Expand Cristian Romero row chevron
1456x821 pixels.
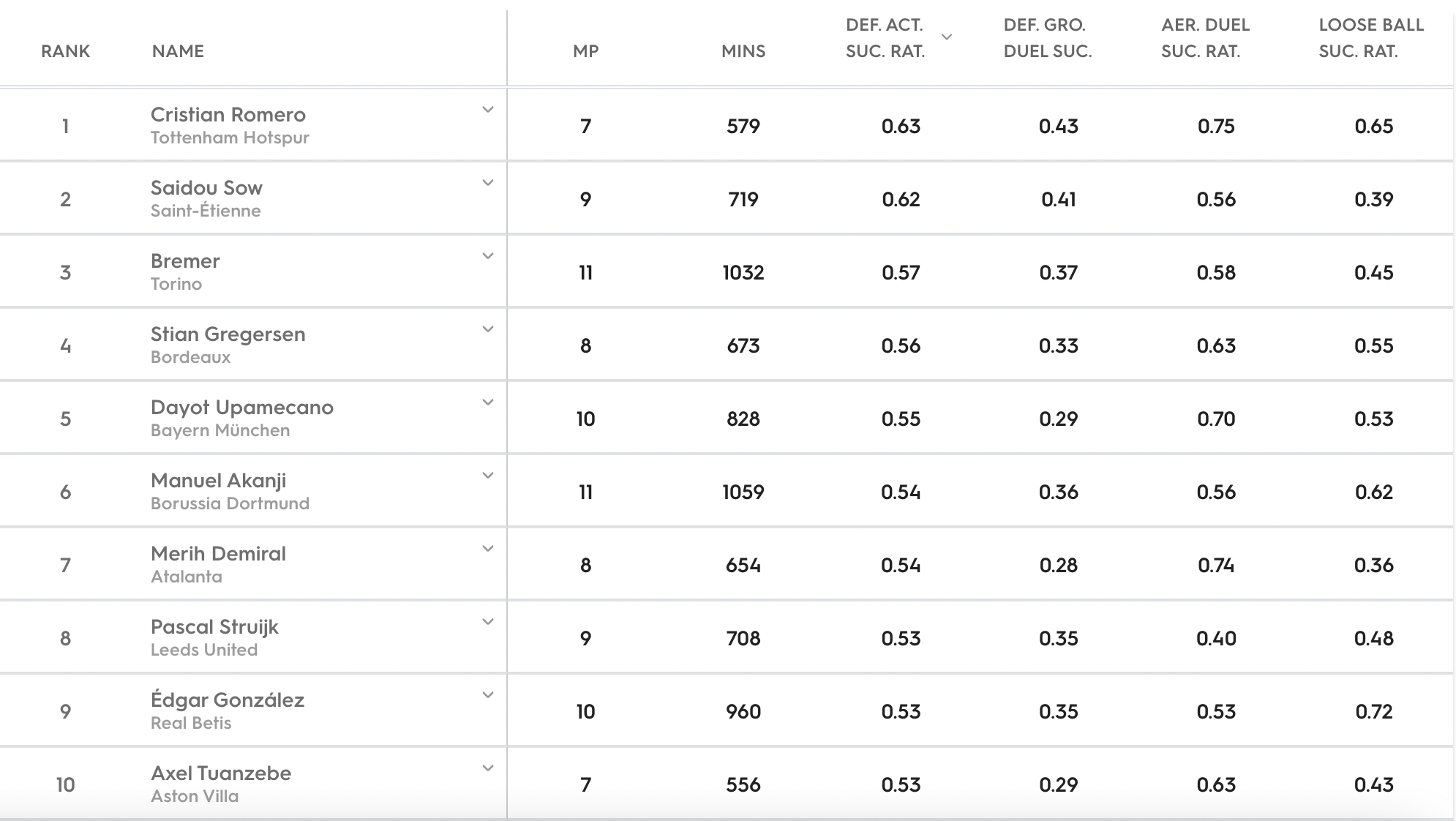[487, 110]
